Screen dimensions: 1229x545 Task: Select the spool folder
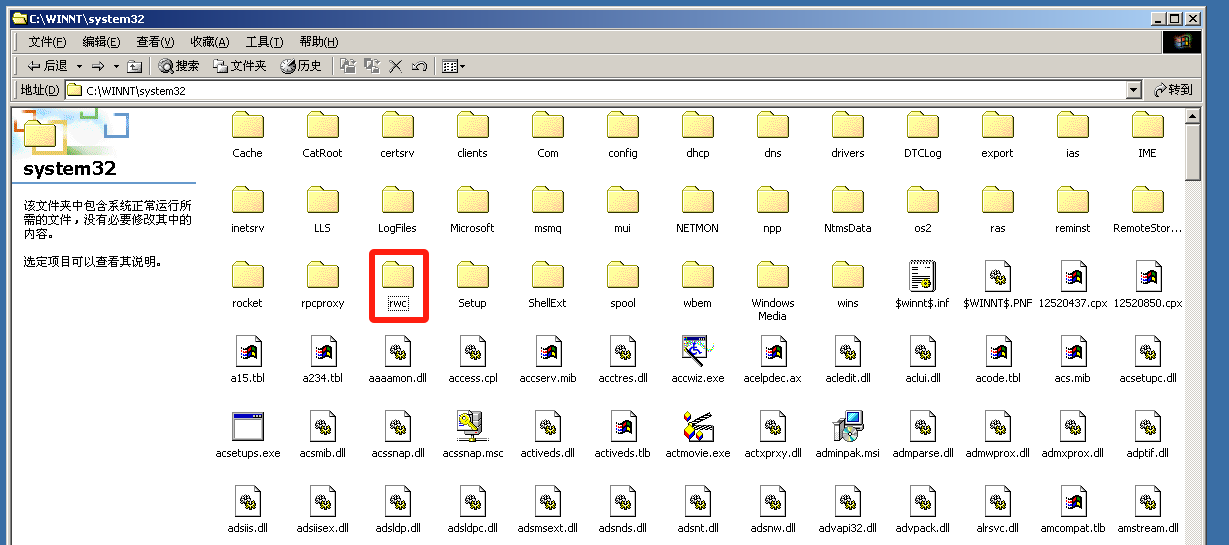tap(622, 285)
